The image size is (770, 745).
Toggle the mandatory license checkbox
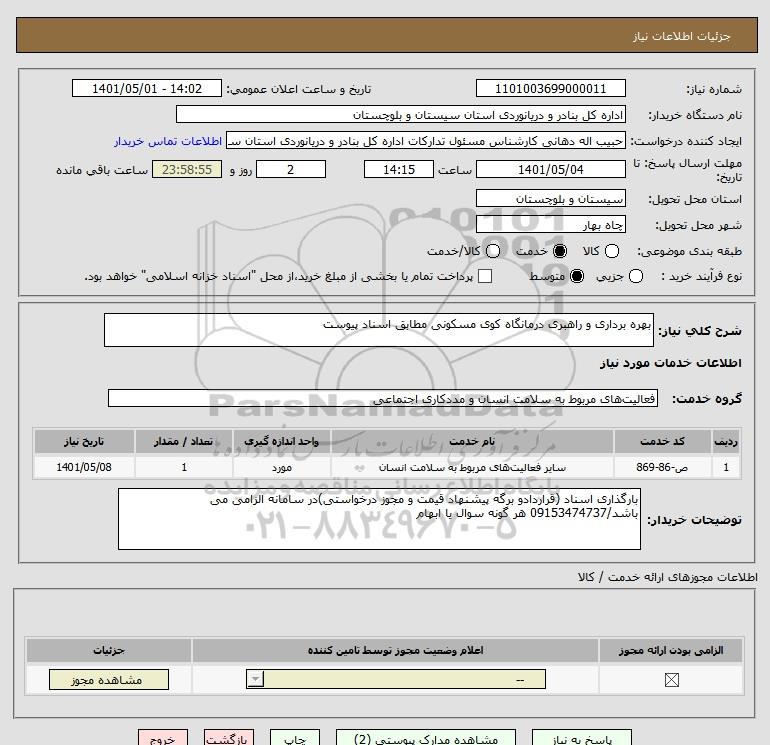671,680
